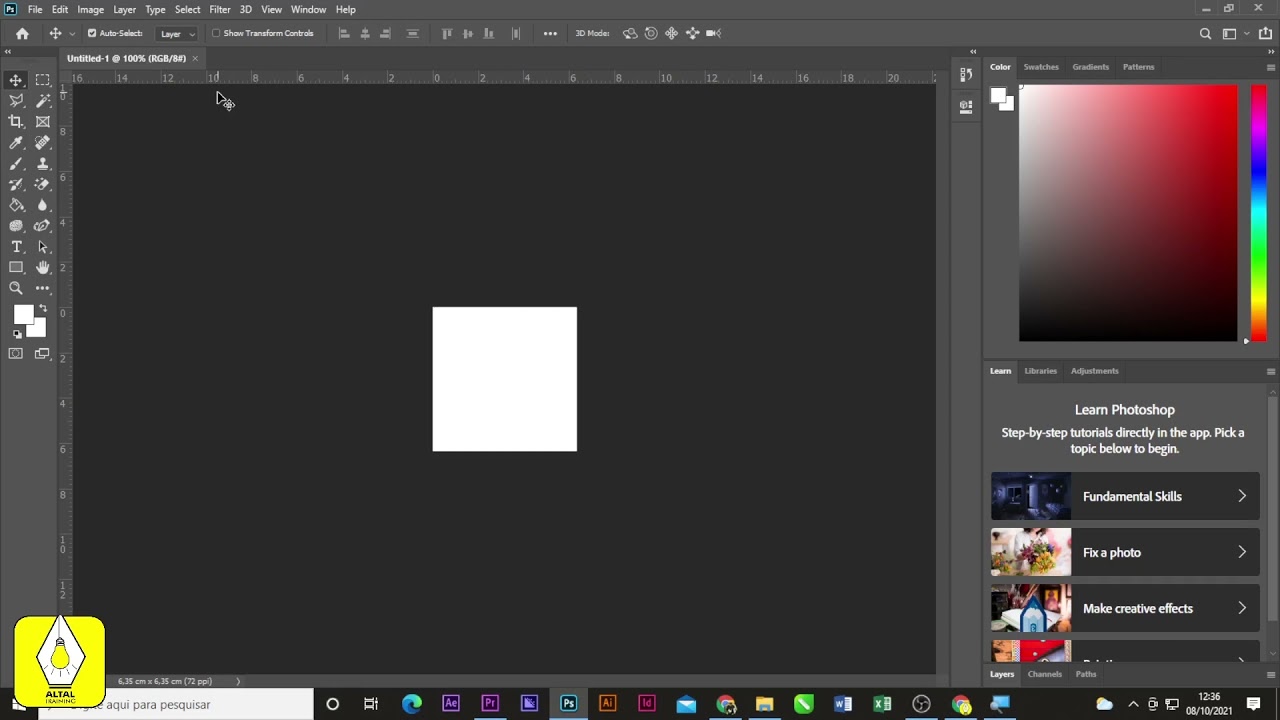Select the Move tool in the toolbox
Image resolution: width=1280 pixels, height=720 pixels.
tap(16, 80)
